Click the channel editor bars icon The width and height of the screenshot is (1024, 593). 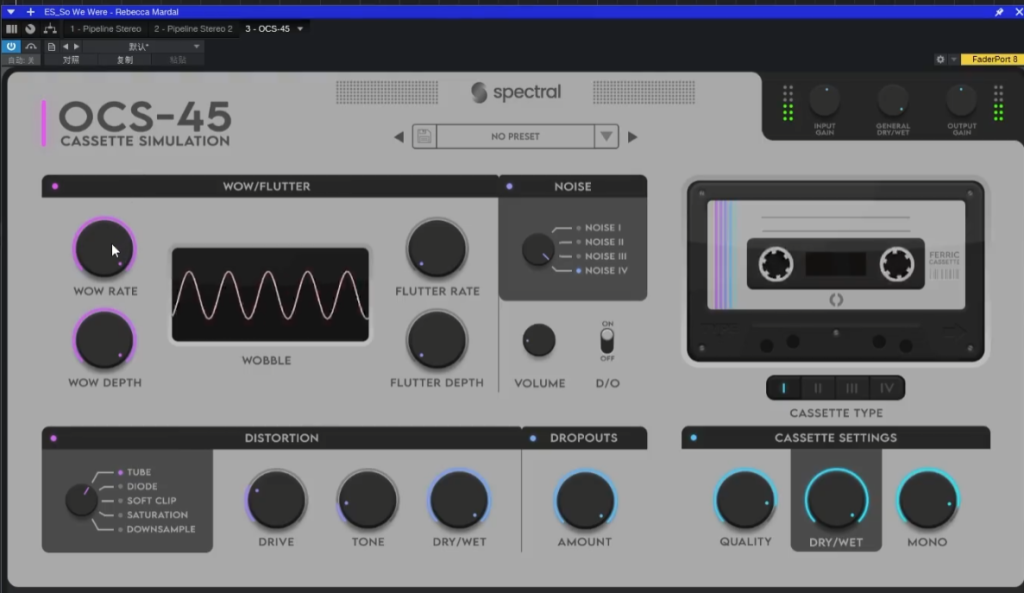pyautogui.click(x=11, y=29)
